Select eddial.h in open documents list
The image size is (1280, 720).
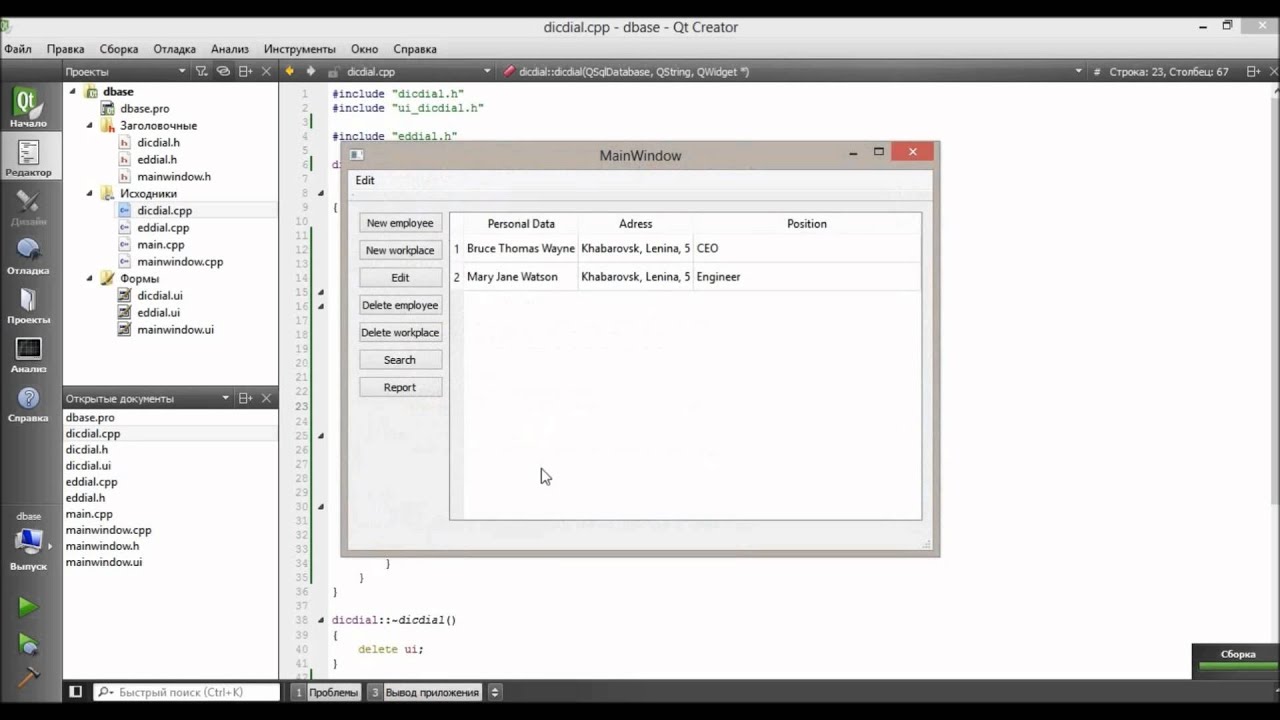[85, 498]
